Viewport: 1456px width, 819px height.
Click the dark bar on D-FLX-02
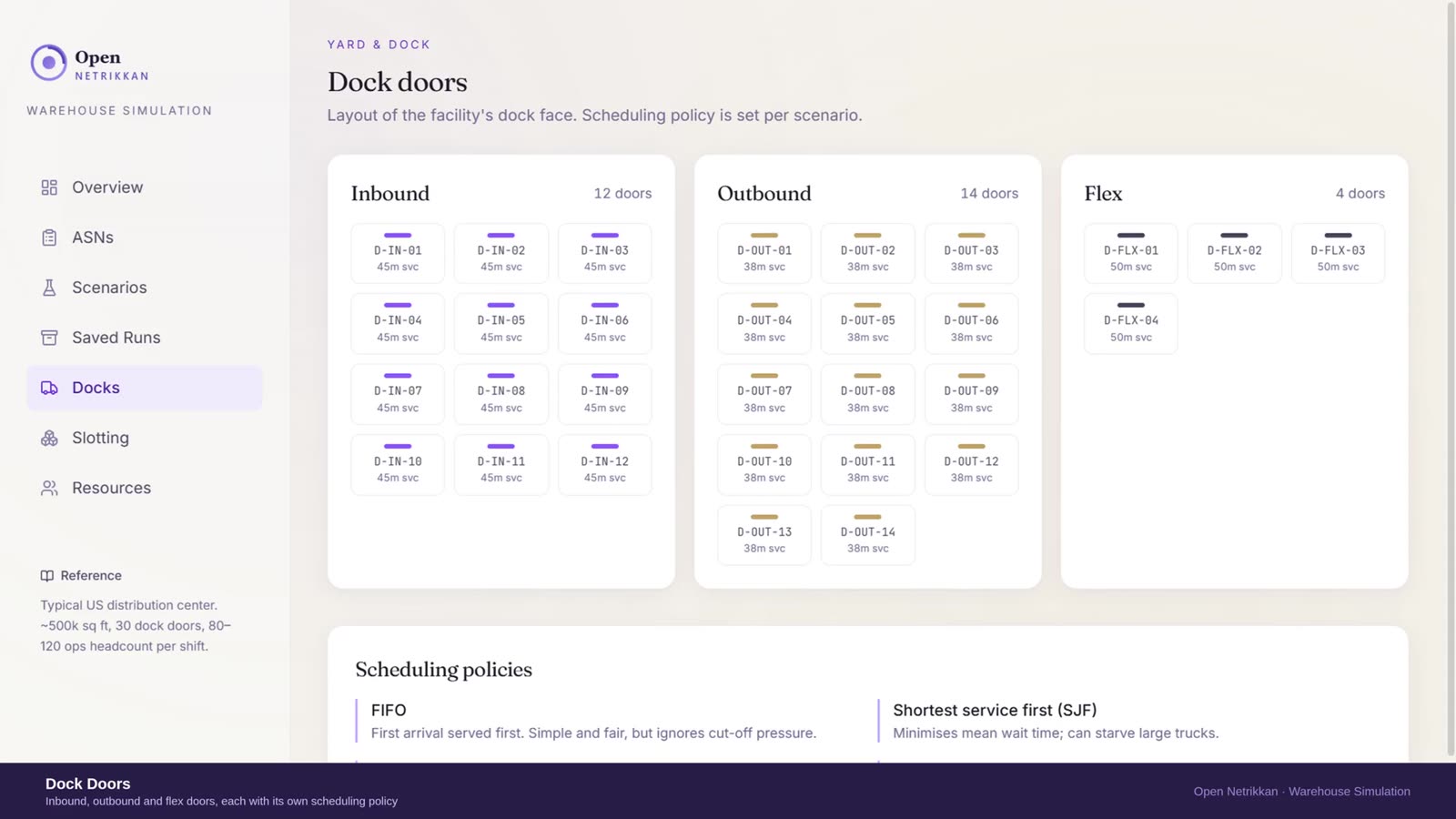pyautogui.click(x=1235, y=235)
